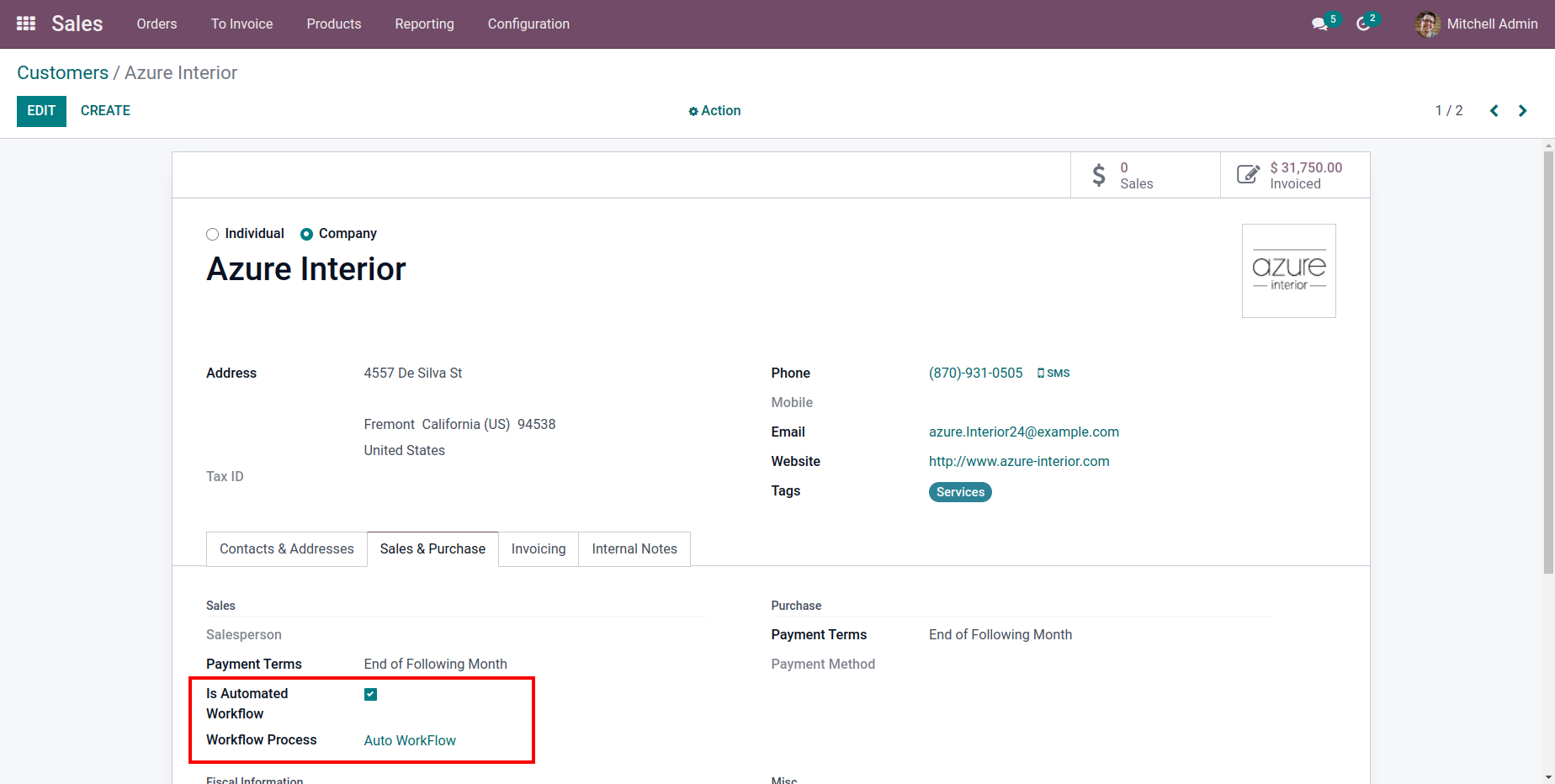
Task: Click the Azure Interior logo image
Action: tap(1289, 271)
